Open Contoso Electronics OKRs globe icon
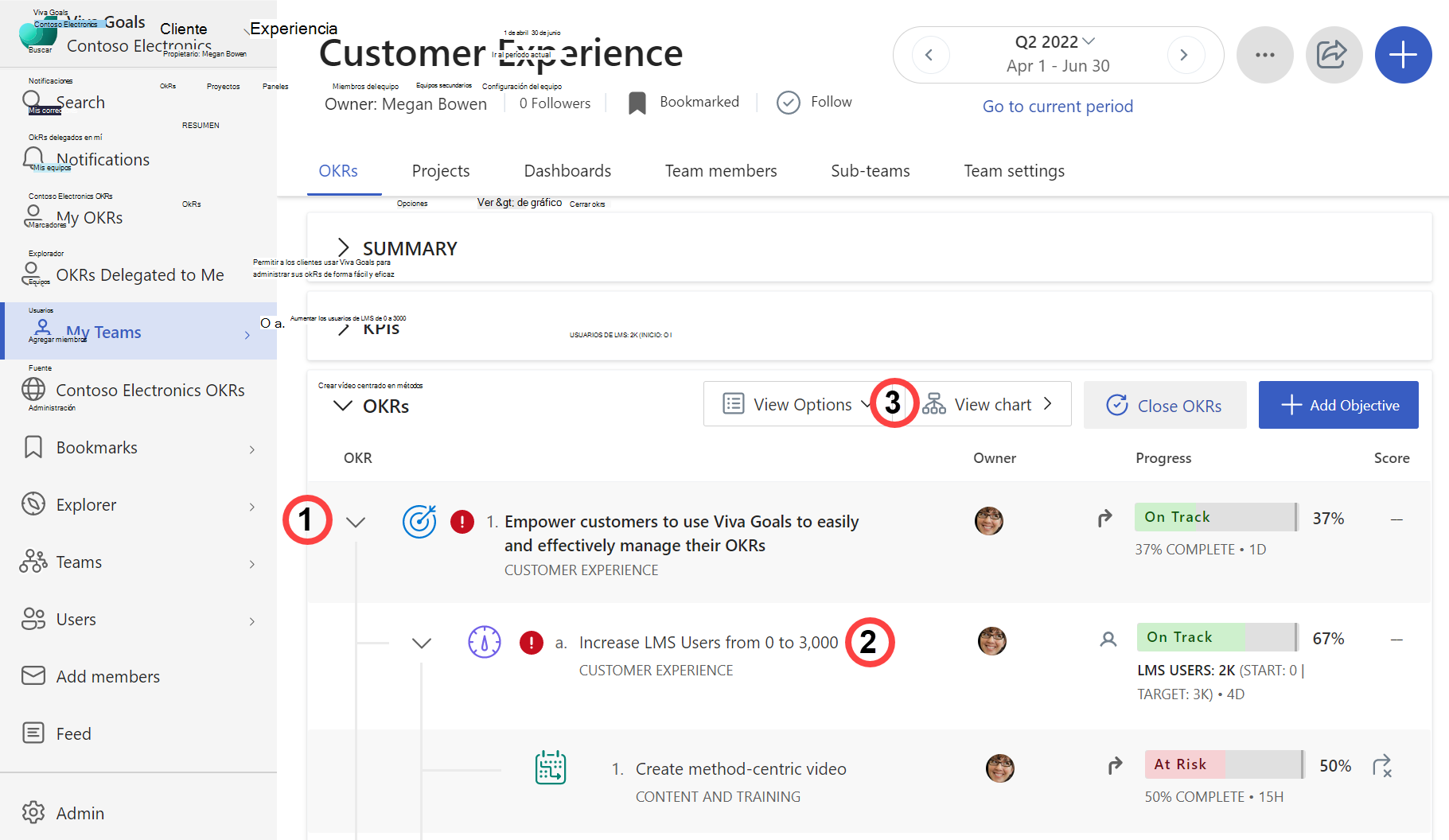The width and height of the screenshot is (1449, 840). click(33, 389)
